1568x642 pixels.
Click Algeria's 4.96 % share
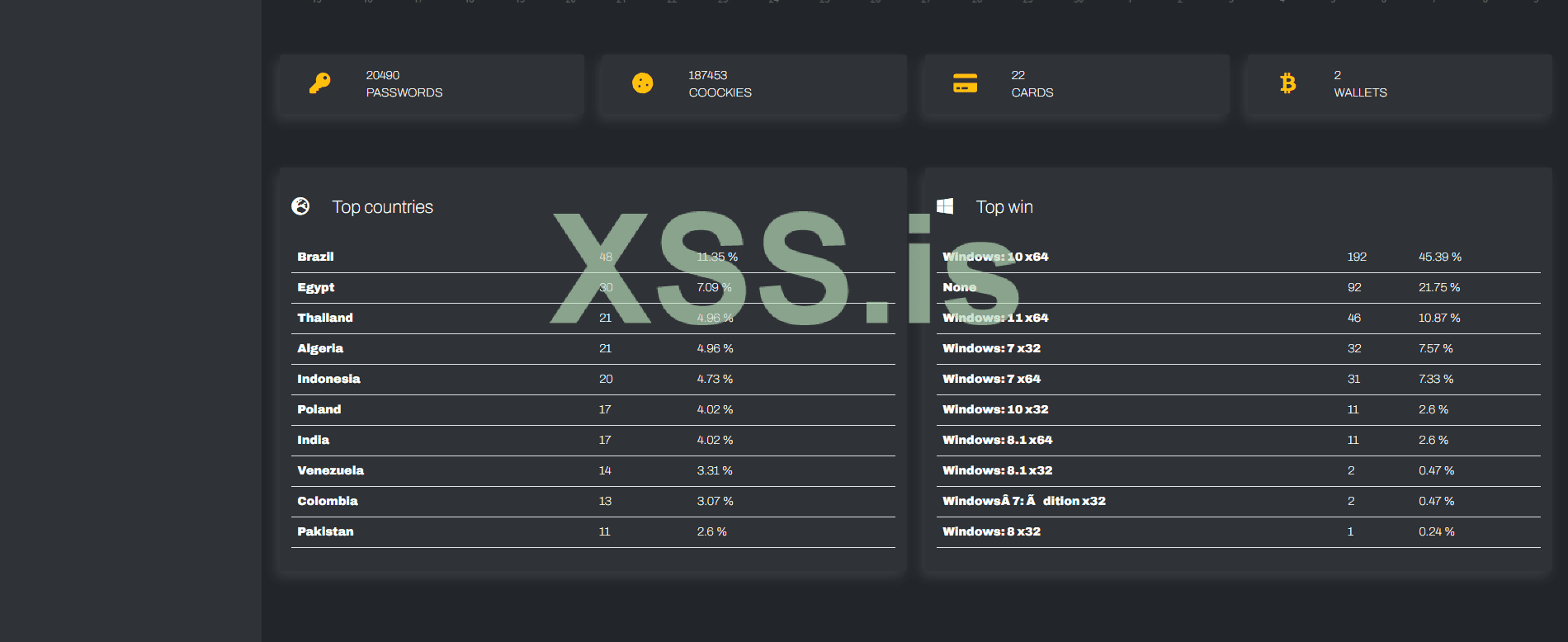(x=716, y=348)
